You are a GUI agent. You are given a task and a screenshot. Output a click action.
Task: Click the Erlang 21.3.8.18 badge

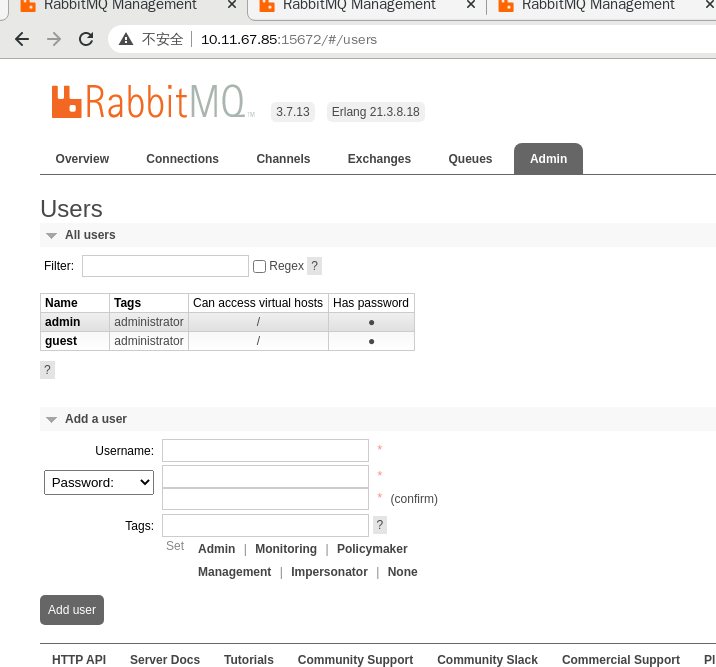pos(375,112)
